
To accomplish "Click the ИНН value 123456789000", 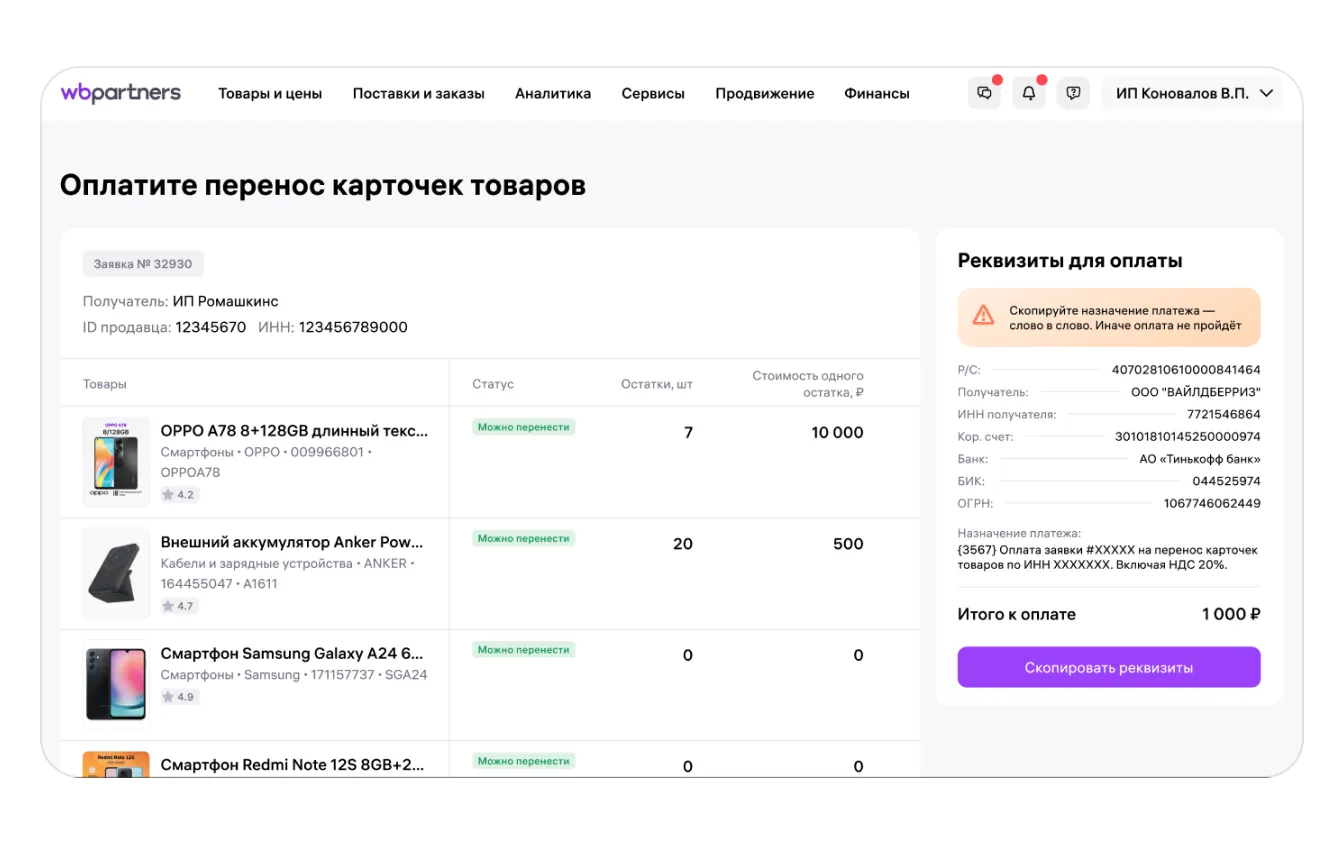I will [353, 327].
